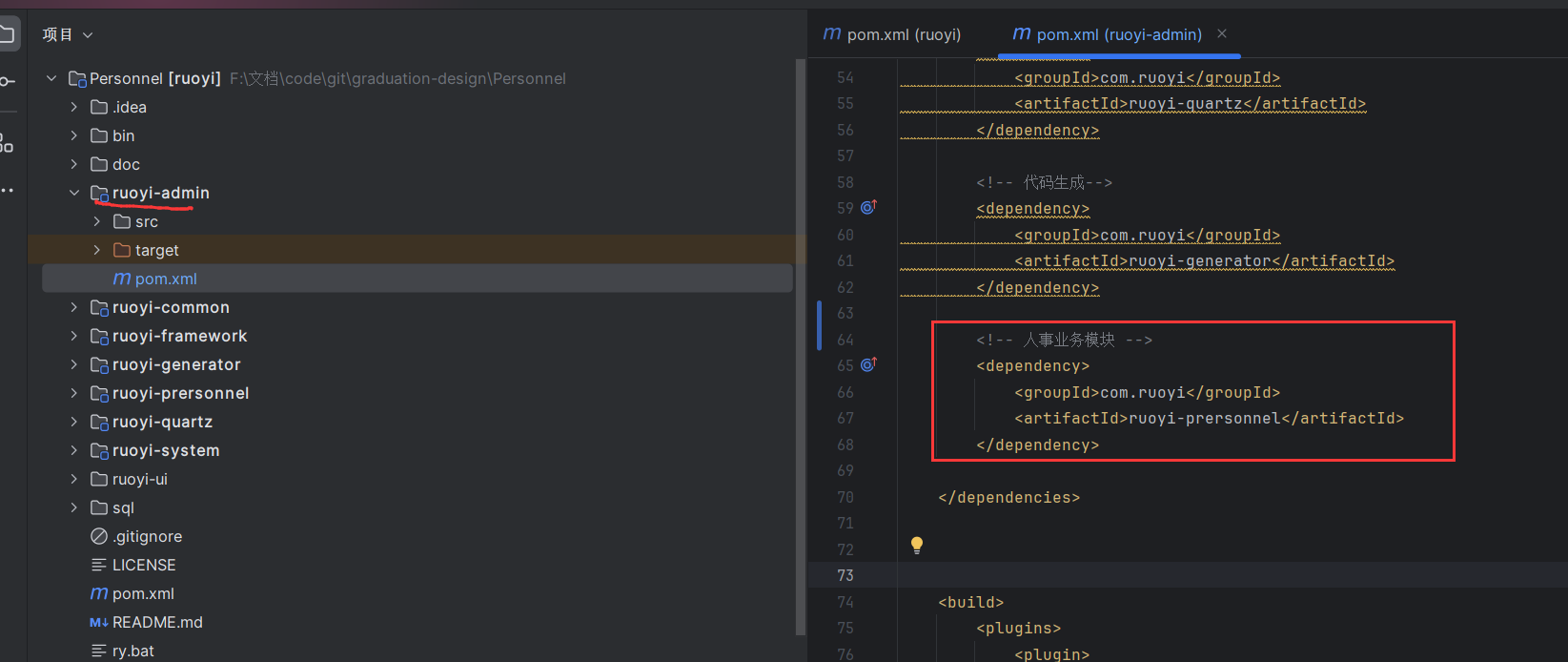Select the .gitignore file

coord(147,536)
